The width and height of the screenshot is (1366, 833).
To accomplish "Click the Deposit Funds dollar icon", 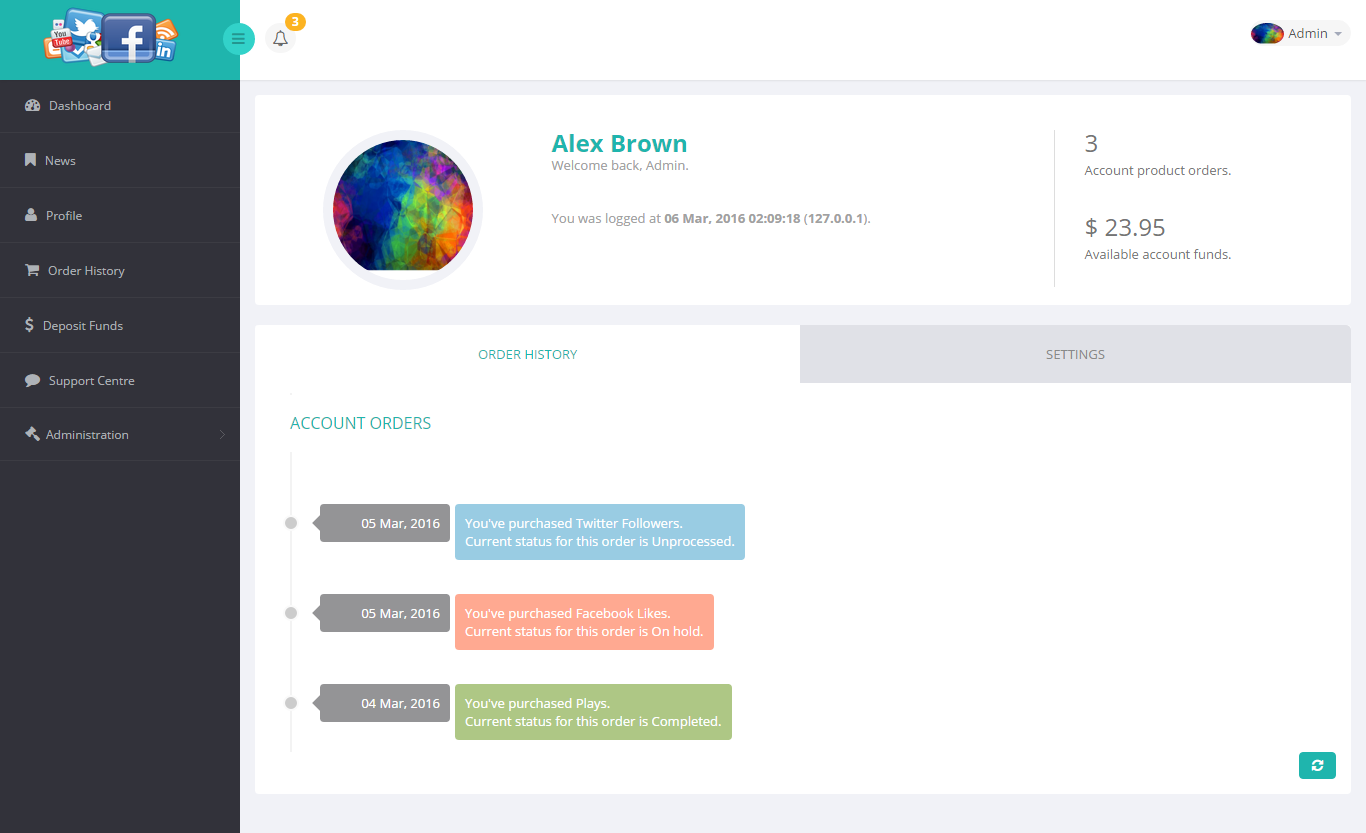I will pos(30,325).
